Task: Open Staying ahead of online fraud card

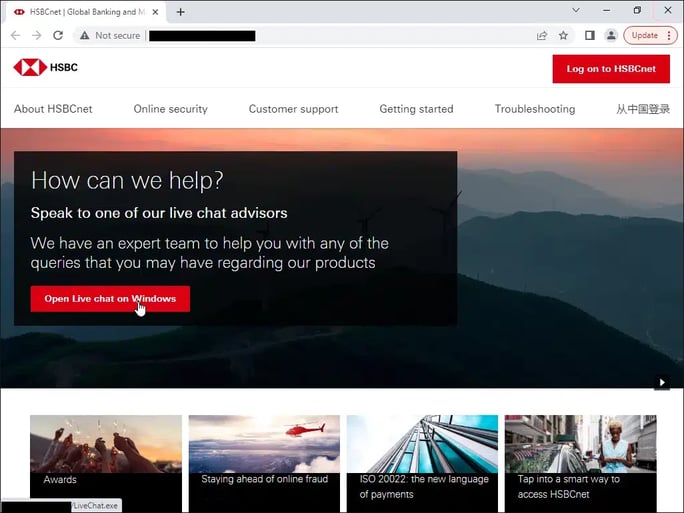Action: (x=264, y=445)
